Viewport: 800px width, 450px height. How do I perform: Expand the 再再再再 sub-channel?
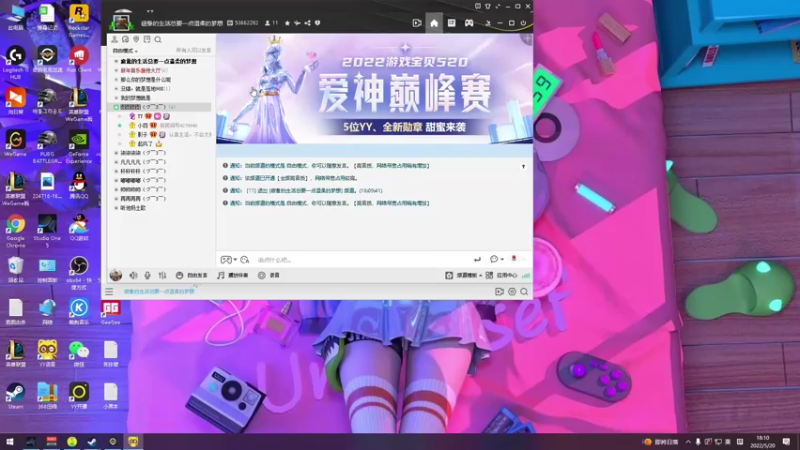point(116,199)
